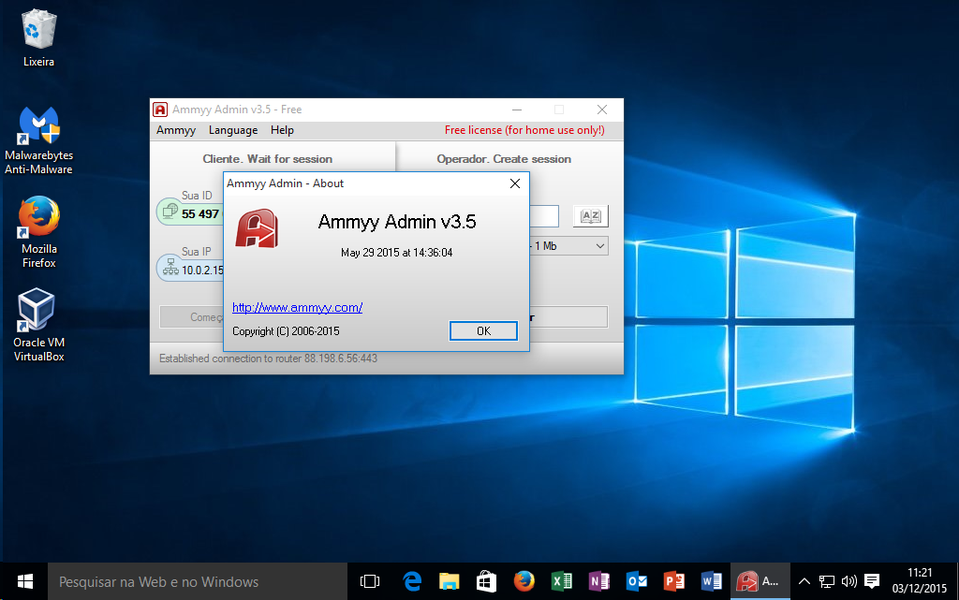Open Oracle VM VirtualBox desktop icon

(x=39, y=312)
